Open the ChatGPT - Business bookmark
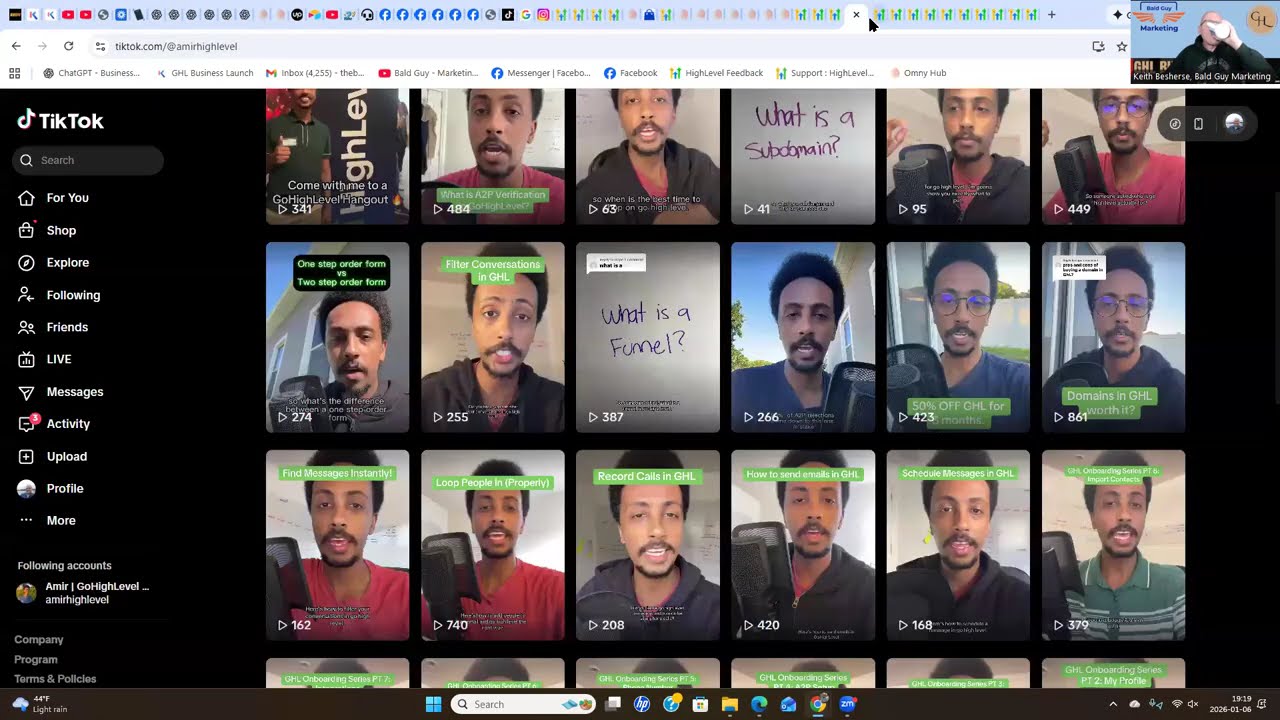 (92, 73)
